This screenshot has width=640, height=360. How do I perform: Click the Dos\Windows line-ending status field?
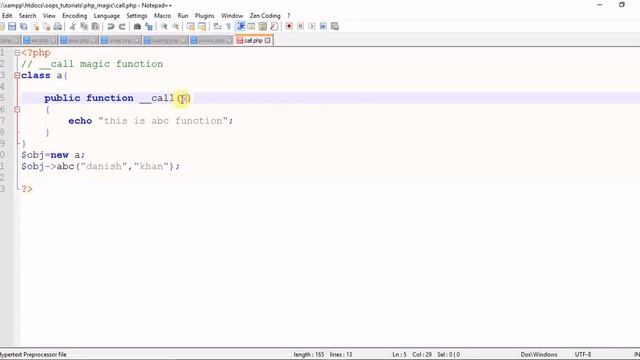click(x=538, y=355)
